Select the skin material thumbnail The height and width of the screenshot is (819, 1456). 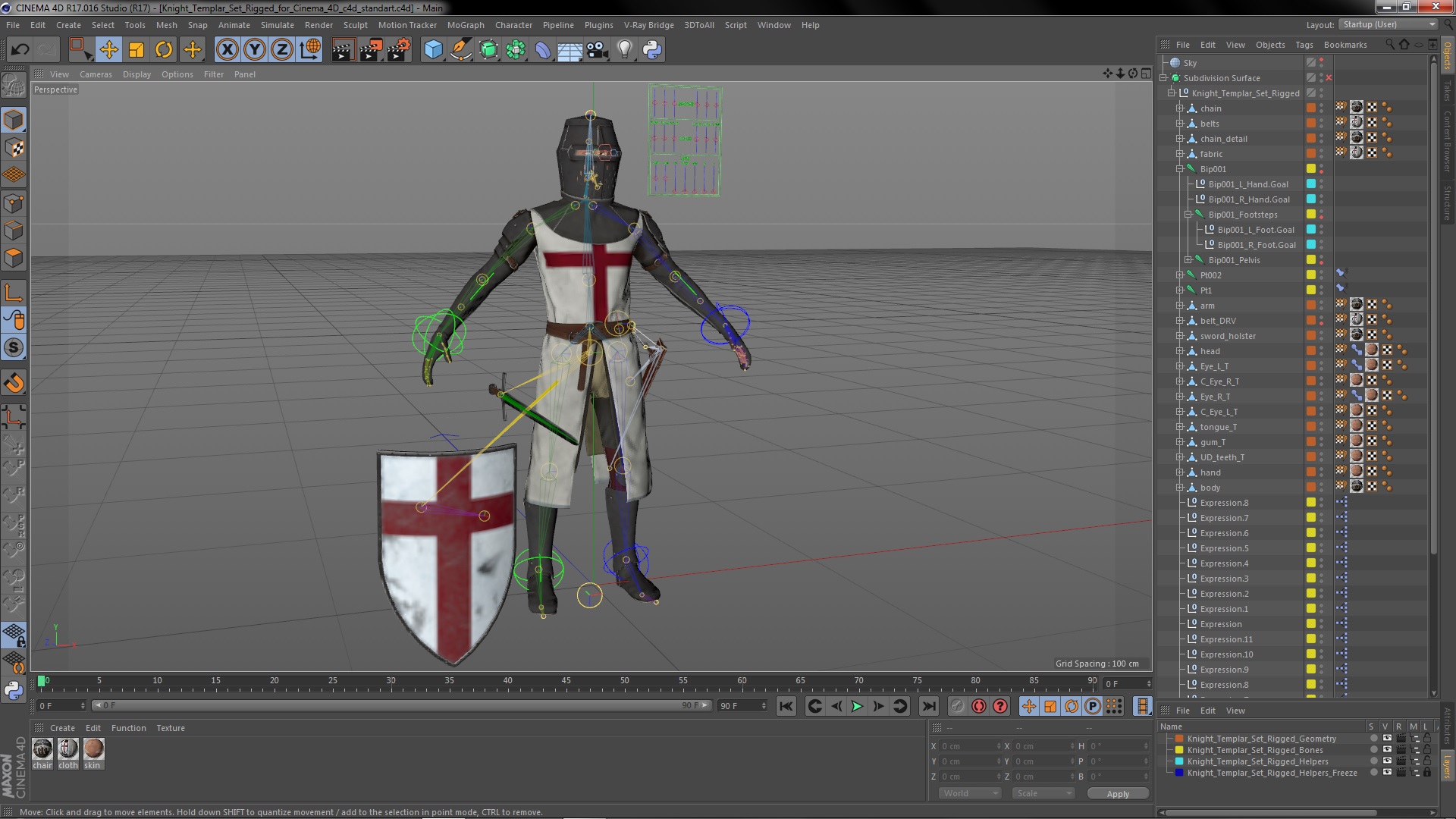[93, 749]
